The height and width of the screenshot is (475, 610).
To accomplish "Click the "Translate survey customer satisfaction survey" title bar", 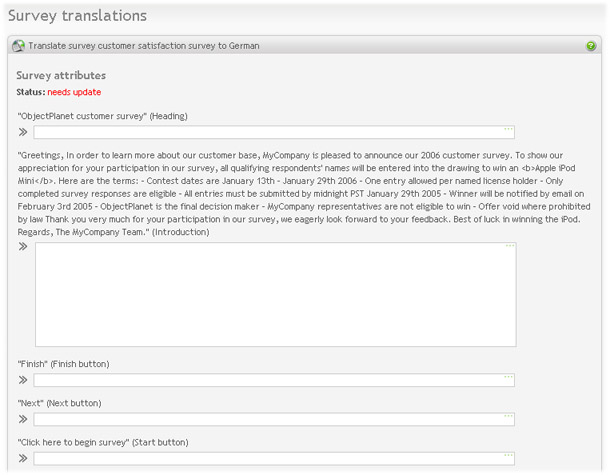I will point(144,46).
